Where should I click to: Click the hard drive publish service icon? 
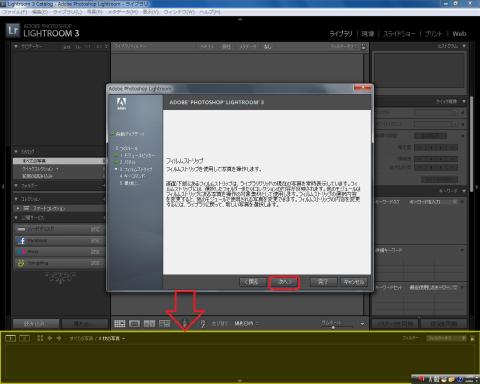click(21, 229)
